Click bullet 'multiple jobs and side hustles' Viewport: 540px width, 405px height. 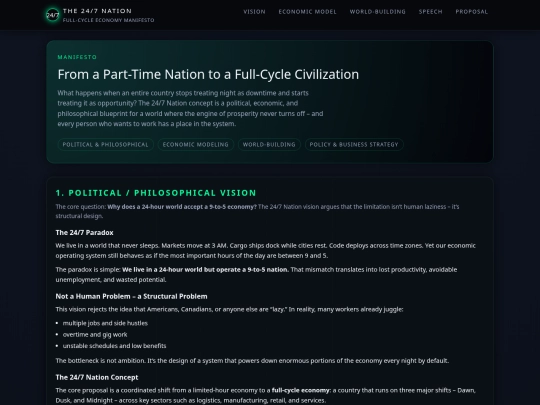pyautogui.click(x=105, y=323)
